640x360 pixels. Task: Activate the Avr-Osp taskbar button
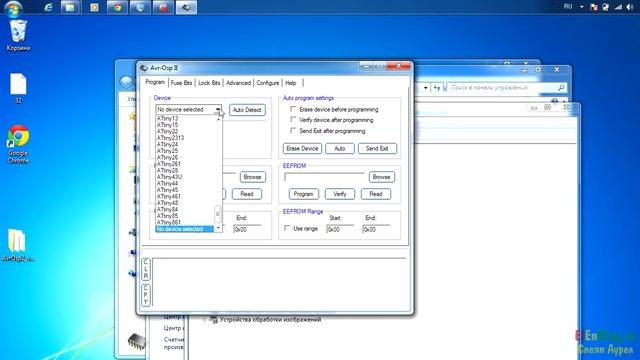(x=187, y=7)
